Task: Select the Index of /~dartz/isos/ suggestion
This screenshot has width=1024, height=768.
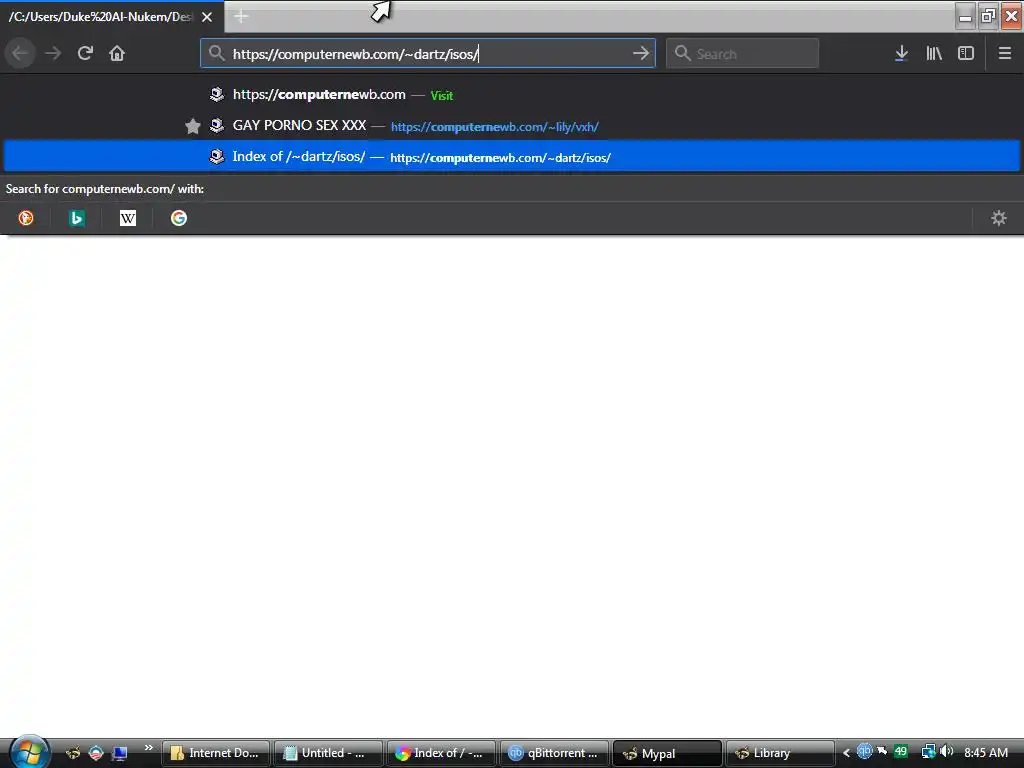Action: (x=512, y=157)
